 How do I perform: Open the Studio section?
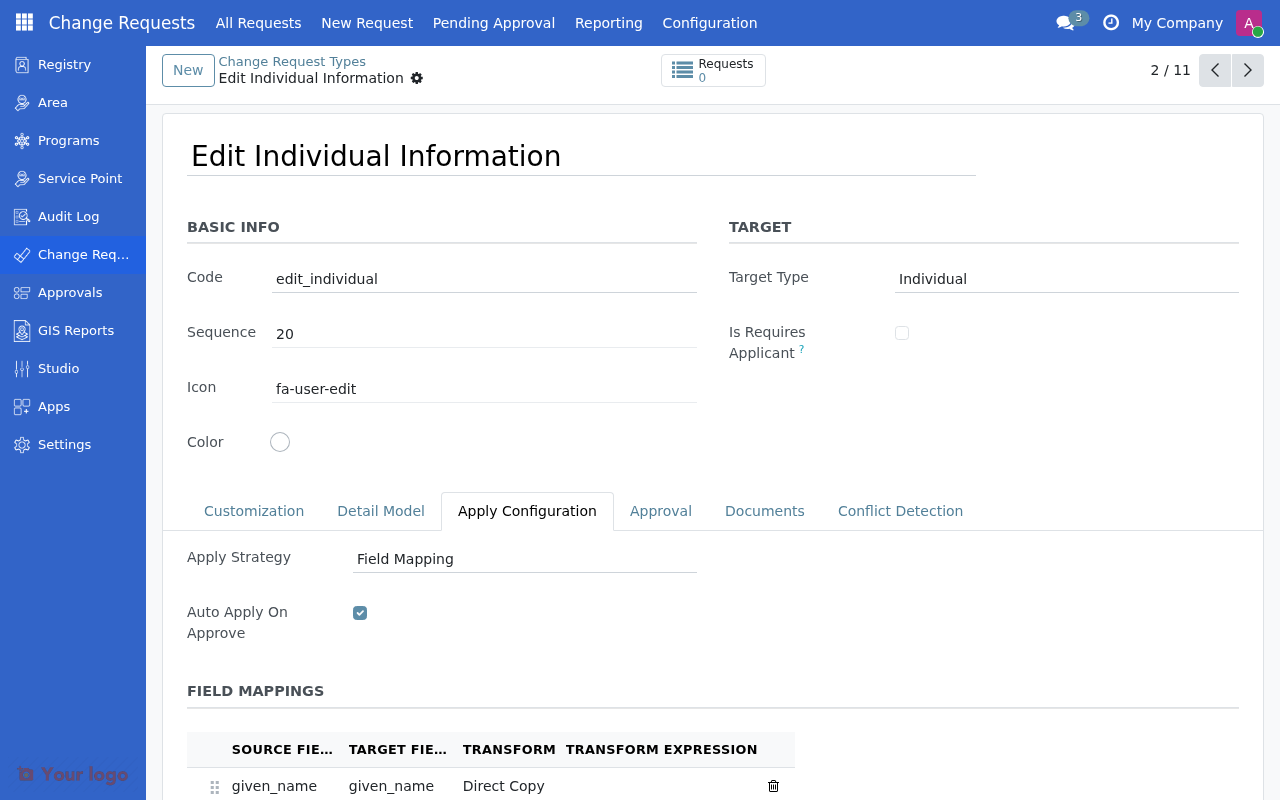pos(58,368)
